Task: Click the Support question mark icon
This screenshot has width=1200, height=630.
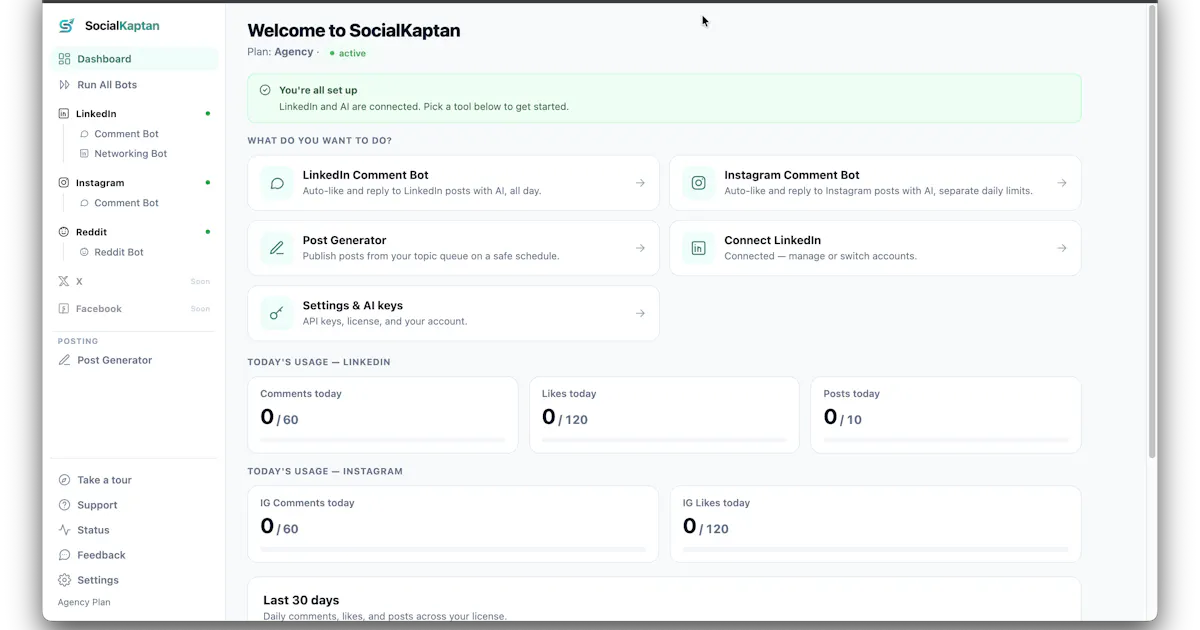Action: click(64, 505)
